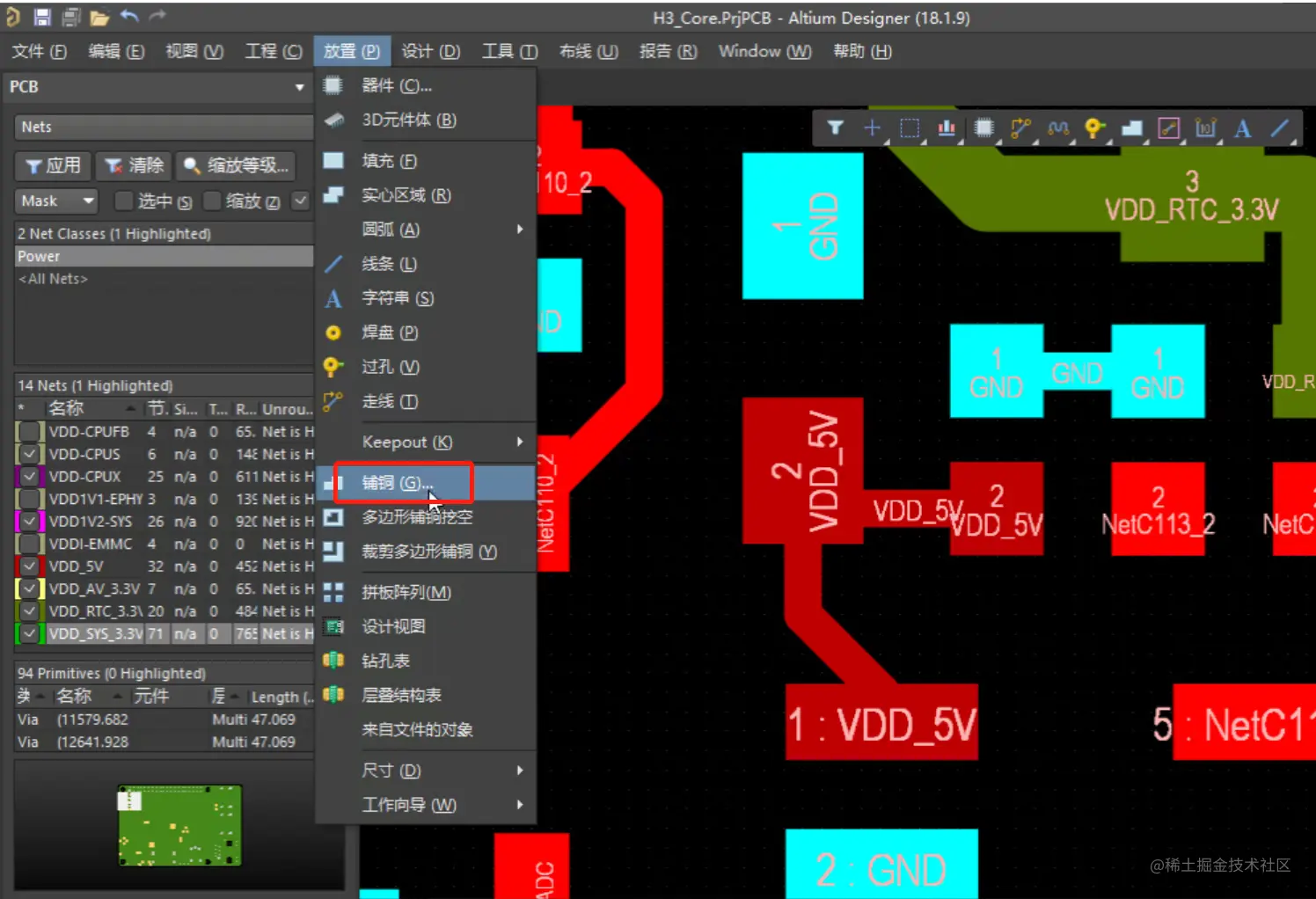Click the Undo arrow icon
The width and height of the screenshot is (1316, 899).
[129, 17]
